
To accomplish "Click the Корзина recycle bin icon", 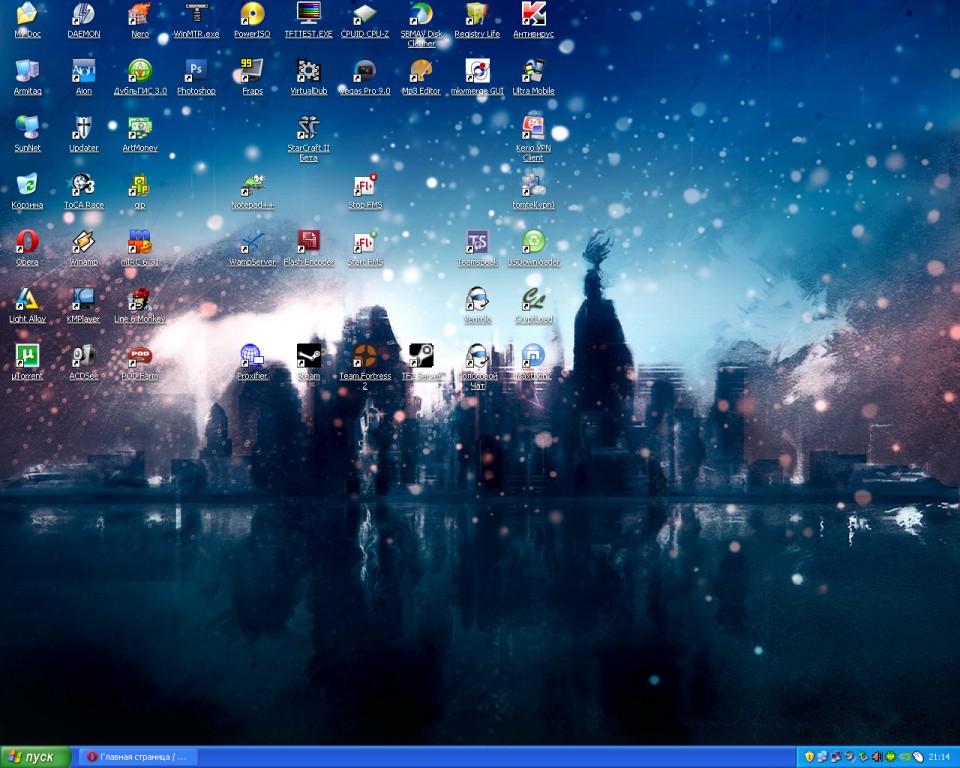I will [x=28, y=185].
